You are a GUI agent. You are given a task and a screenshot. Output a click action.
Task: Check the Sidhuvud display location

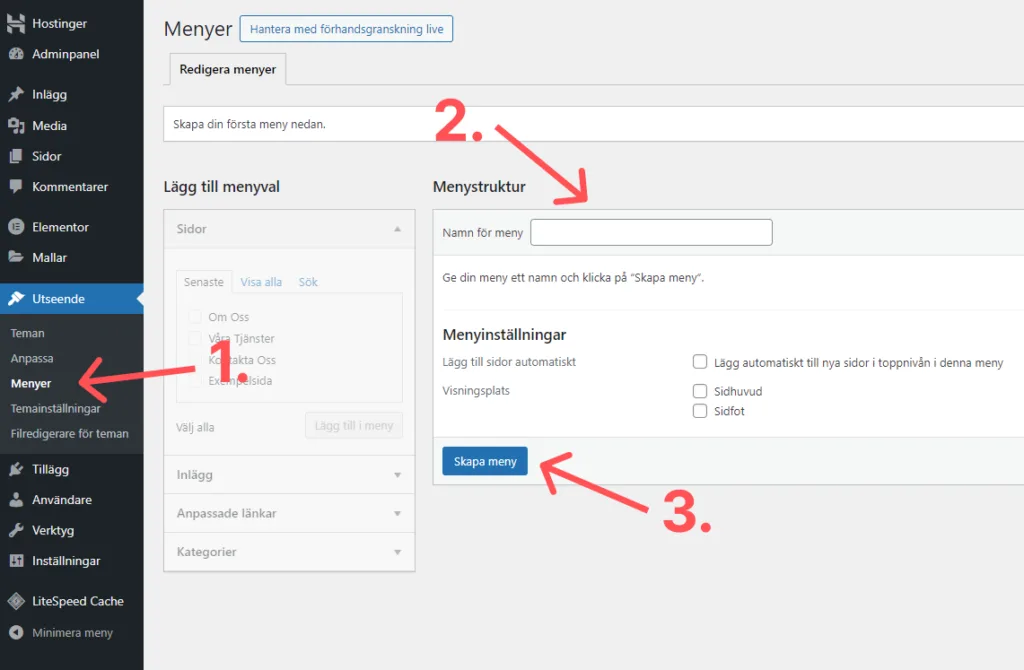pyautogui.click(x=699, y=391)
